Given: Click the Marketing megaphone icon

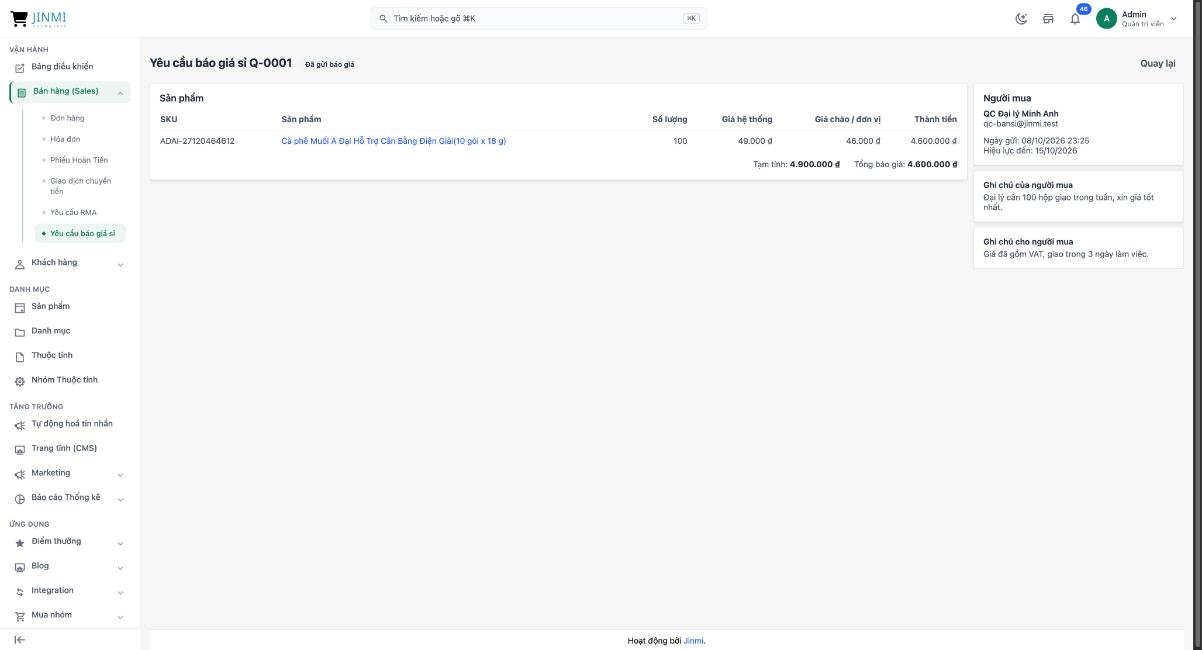Looking at the screenshot, I should 20,474.
